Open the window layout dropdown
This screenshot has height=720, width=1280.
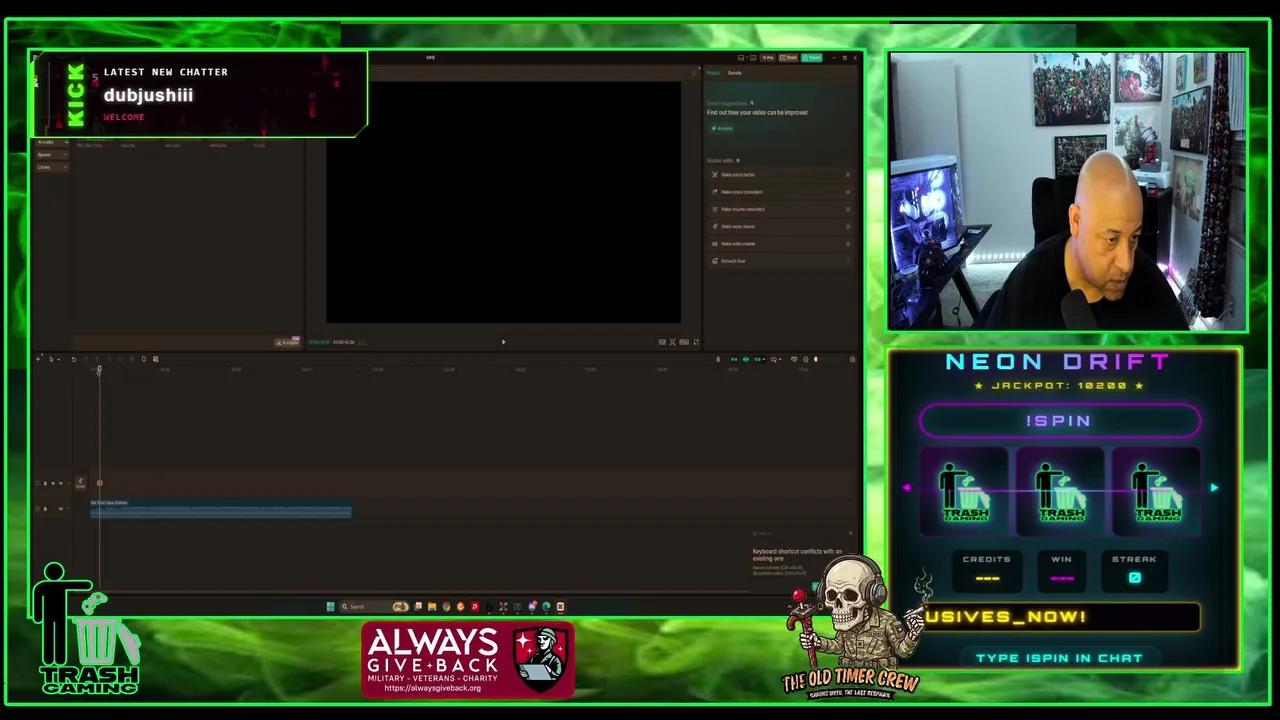747,57
